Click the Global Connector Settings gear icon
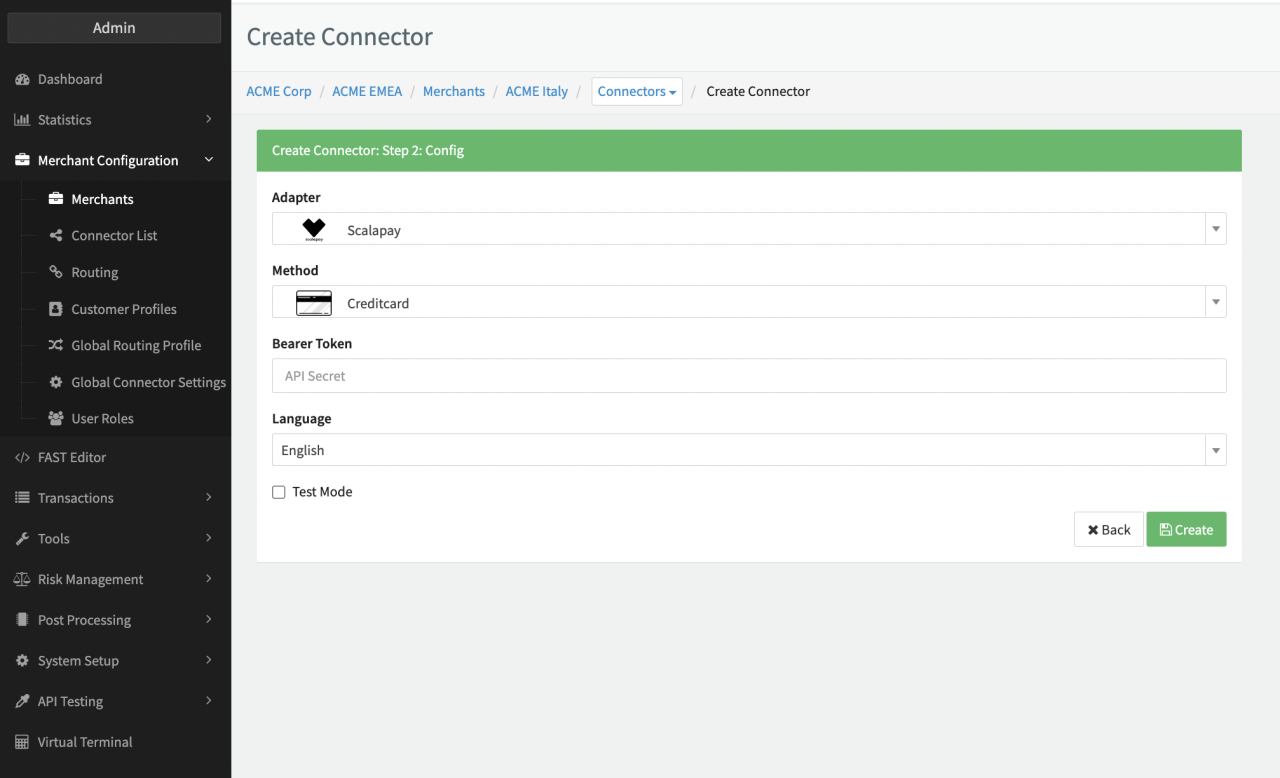 click(56, 382)
